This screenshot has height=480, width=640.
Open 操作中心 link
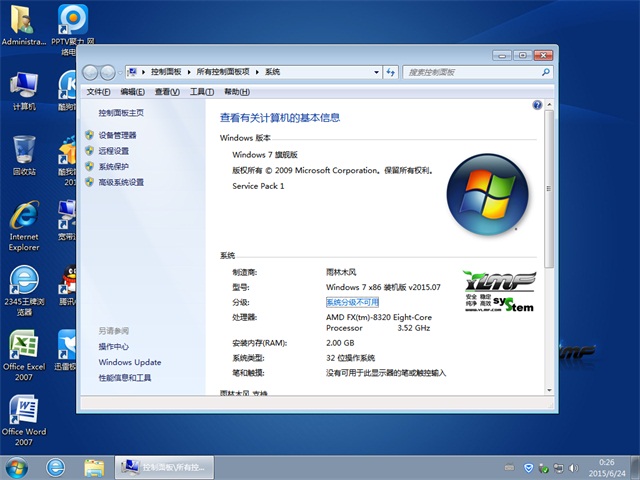[x=113, y=347]
